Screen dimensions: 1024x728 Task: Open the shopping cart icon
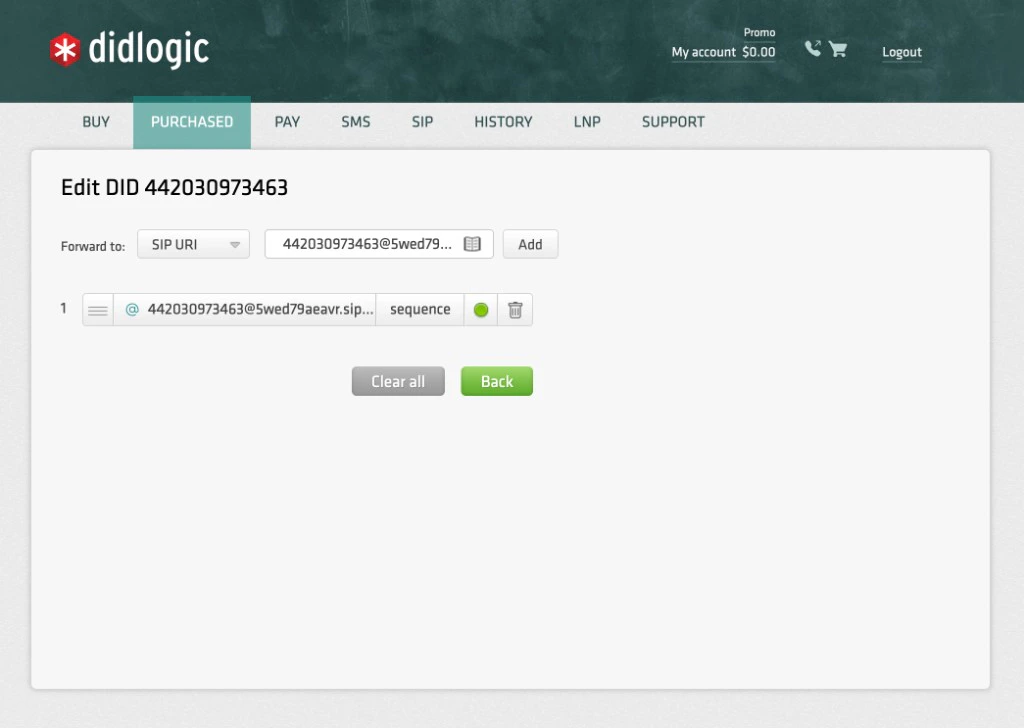coord(840,48)
